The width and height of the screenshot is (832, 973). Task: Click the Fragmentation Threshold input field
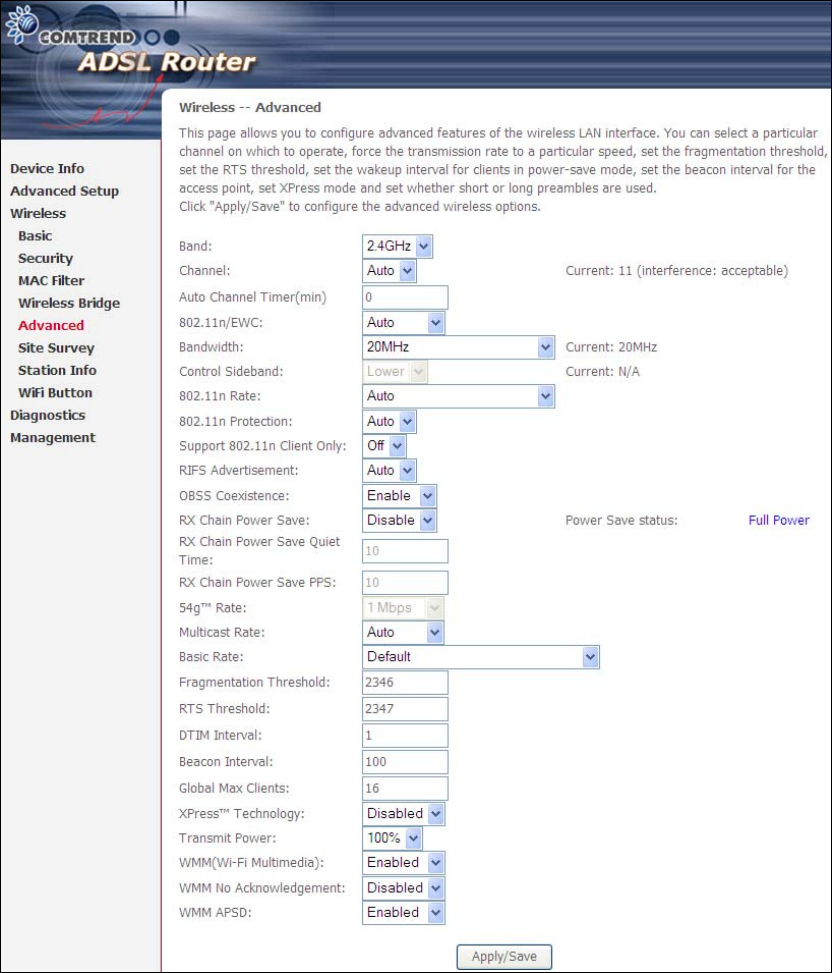(x=405, y=683)
